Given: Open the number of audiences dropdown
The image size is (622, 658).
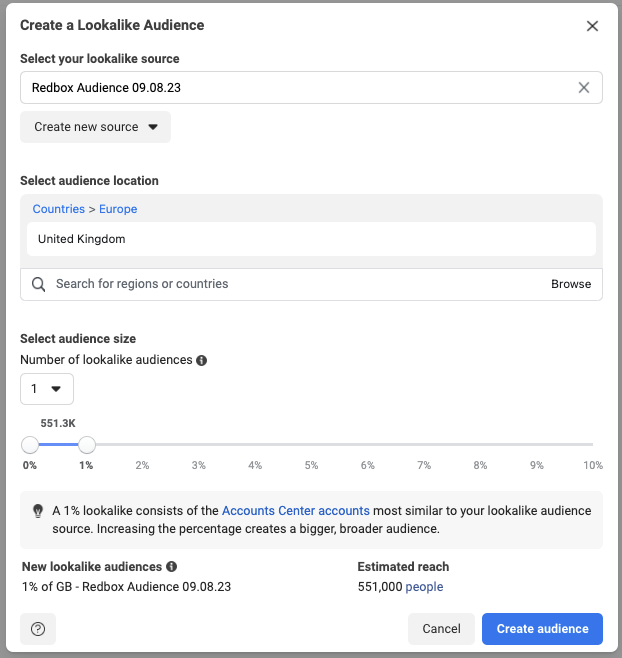Looking at the screenshot, I should click(46, 389).
